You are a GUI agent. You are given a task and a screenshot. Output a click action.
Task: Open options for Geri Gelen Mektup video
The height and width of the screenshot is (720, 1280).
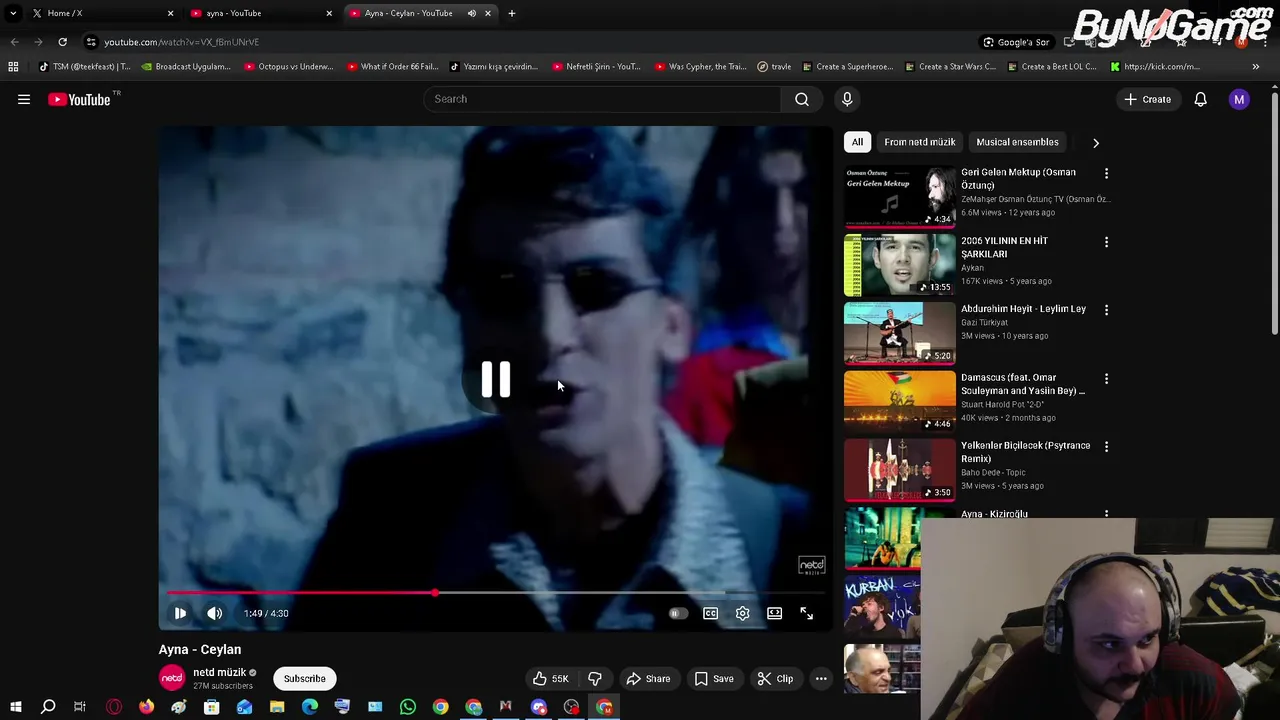[x=1106, y=174]
